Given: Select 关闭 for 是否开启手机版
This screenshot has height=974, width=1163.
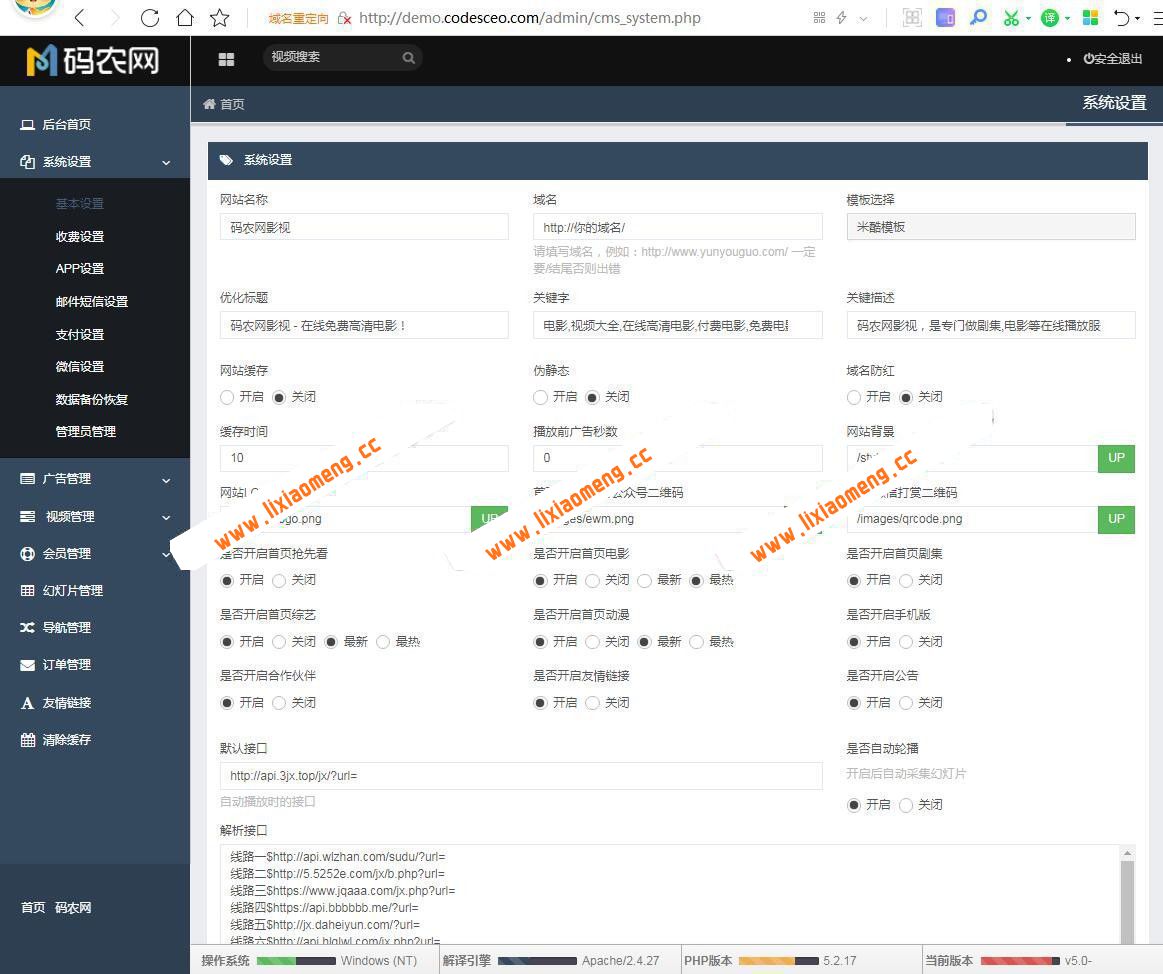Looking at the screenshot, I should pos(906,642).
